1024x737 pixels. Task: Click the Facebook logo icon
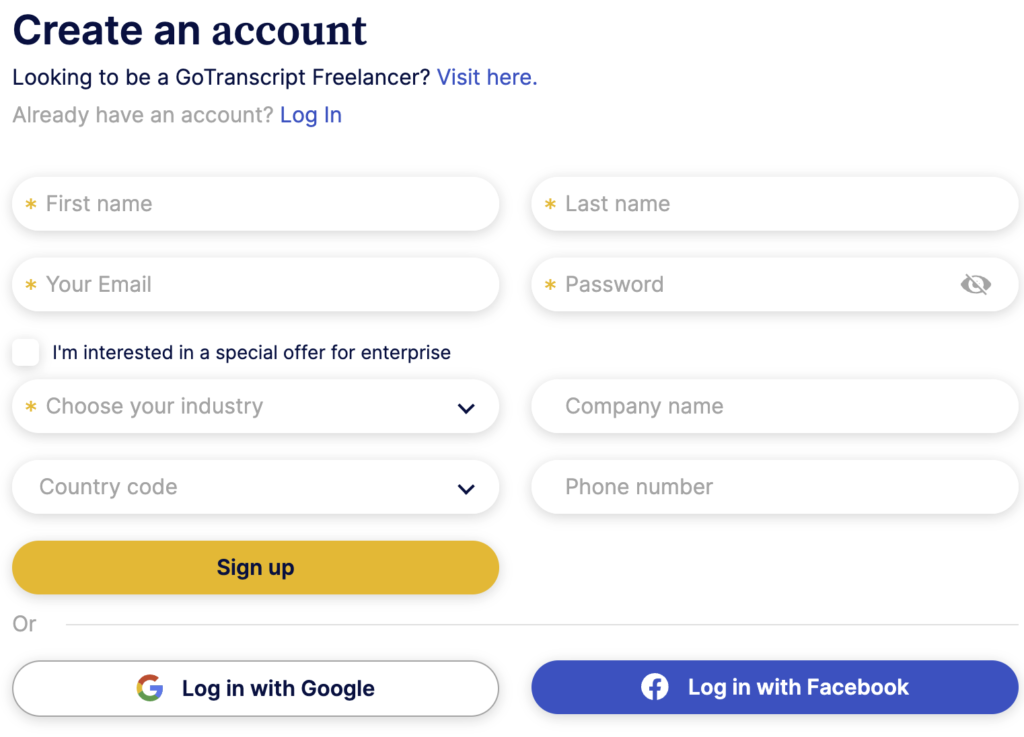[x=655, y=687]
